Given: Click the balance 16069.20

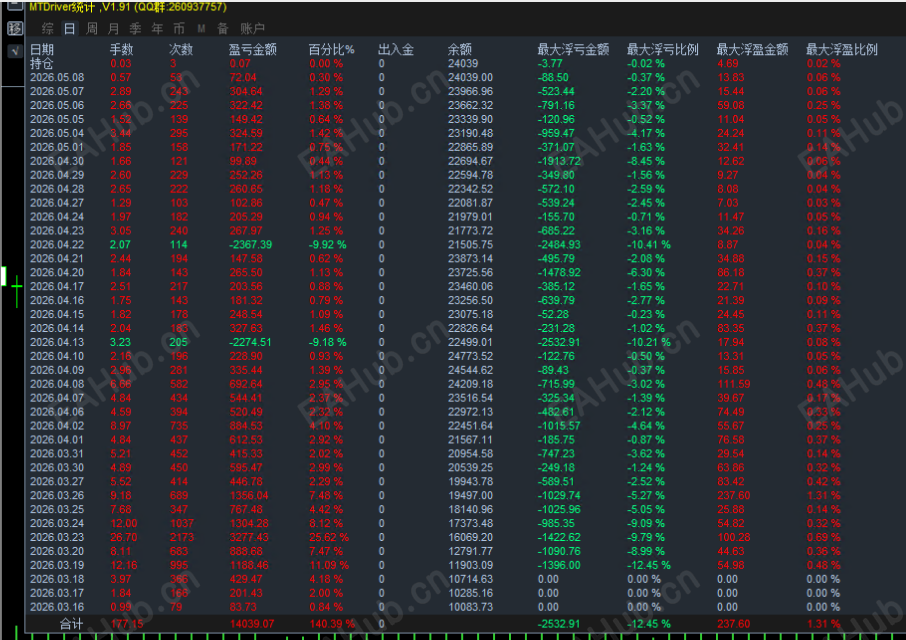Looking at the screenshot, I should 470,537.
